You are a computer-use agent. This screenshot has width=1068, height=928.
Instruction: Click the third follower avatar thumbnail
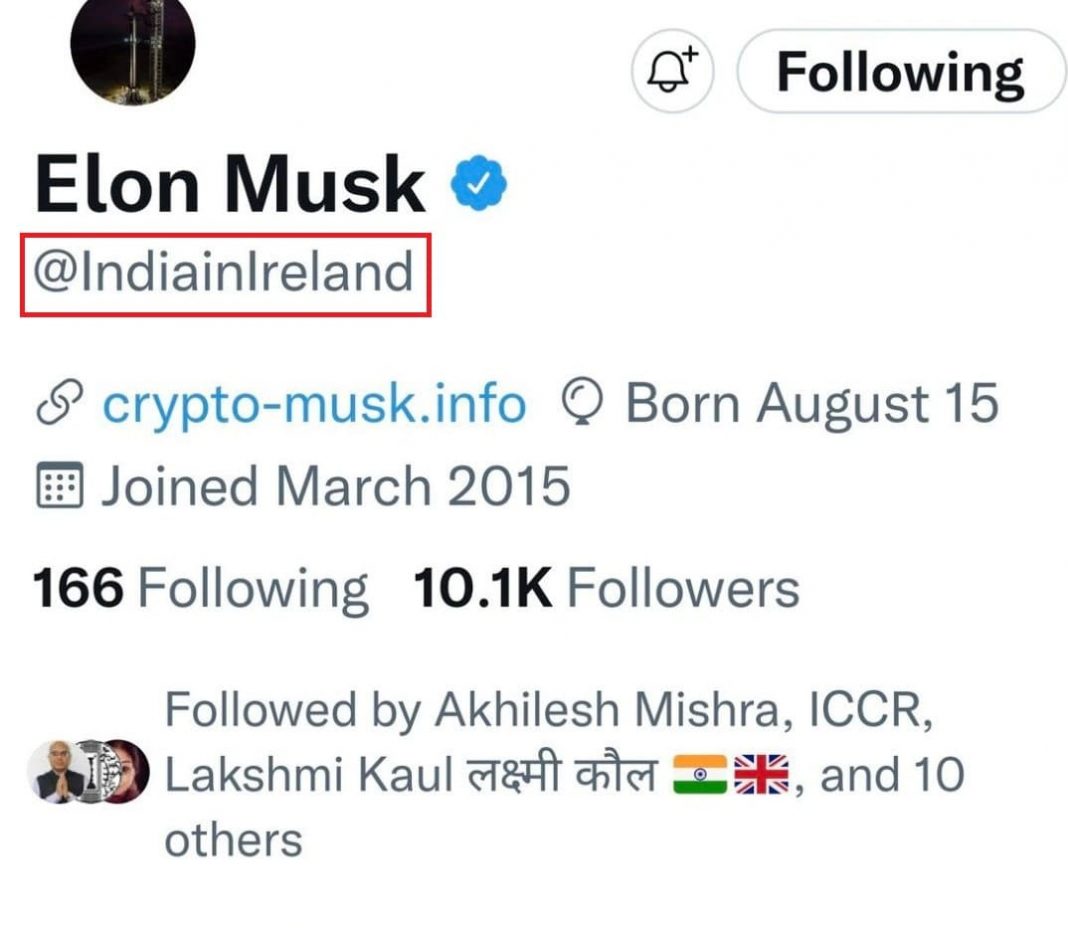coord(124,771)
